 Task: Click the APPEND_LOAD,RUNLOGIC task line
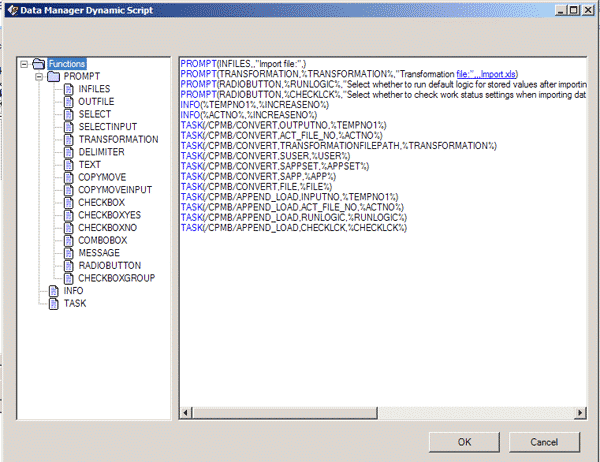coord(293,218)
